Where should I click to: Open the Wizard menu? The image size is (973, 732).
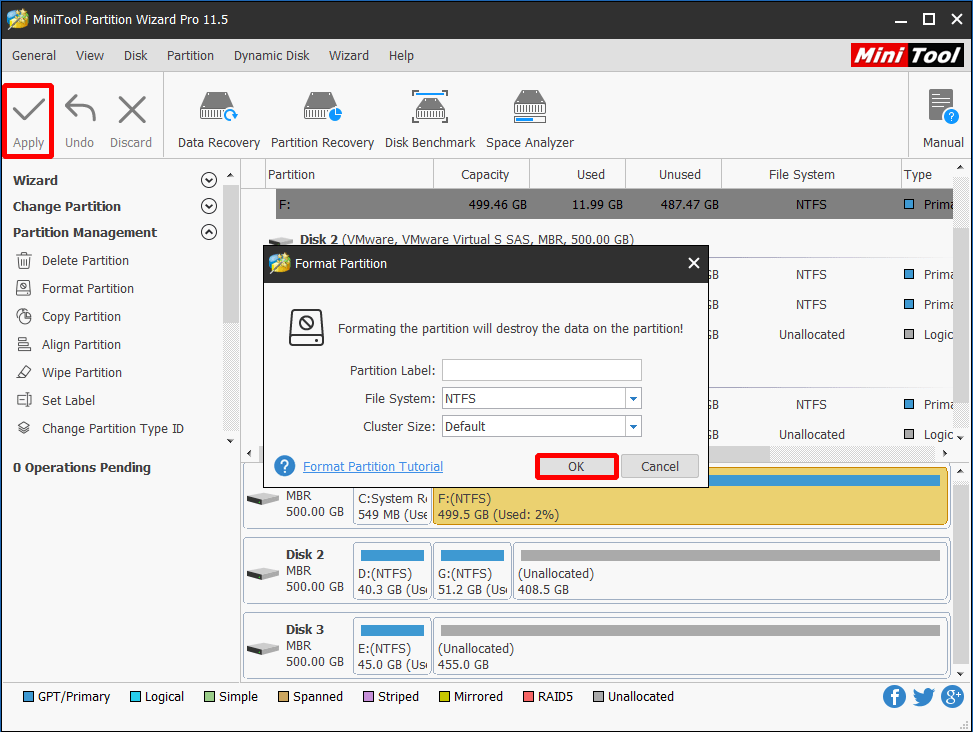pyautogui.click(x=348, y=55)
